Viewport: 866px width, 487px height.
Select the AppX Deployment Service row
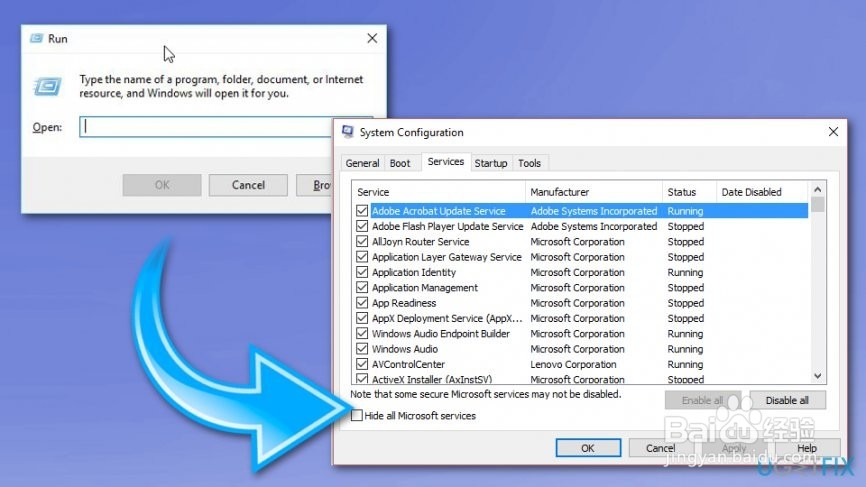click(x=582, y=319)
